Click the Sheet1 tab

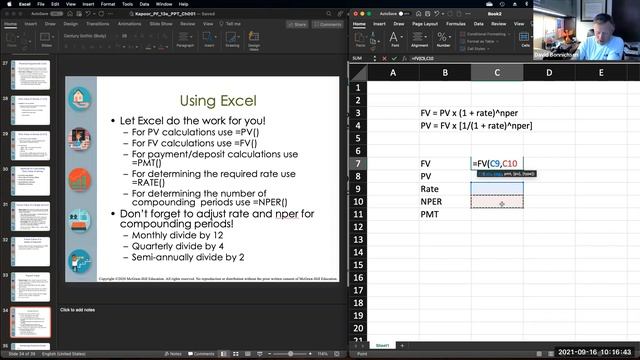382,346
